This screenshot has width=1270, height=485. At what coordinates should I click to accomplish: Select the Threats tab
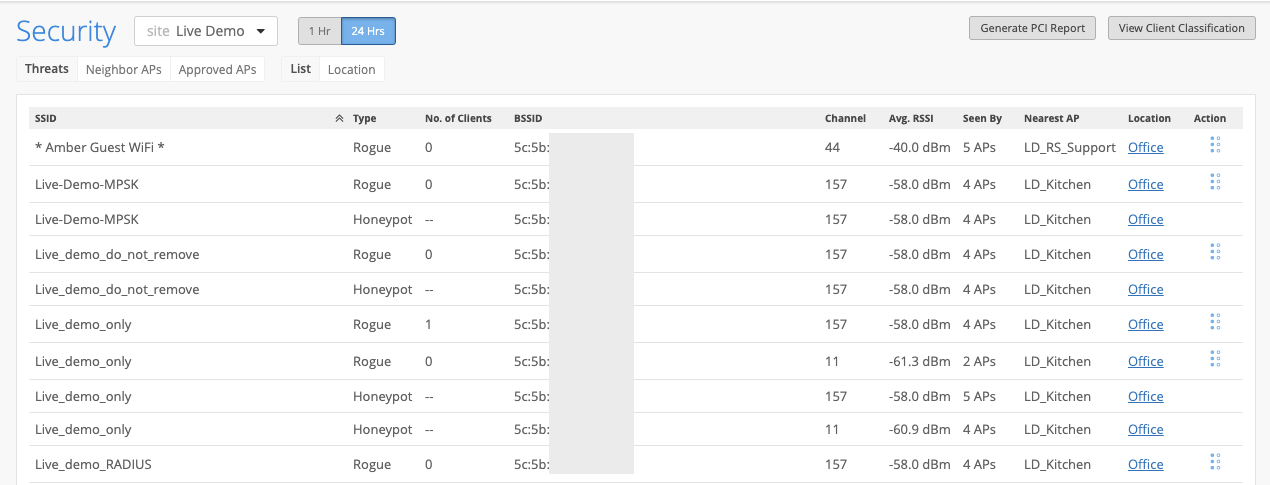[x=47, y=69]
